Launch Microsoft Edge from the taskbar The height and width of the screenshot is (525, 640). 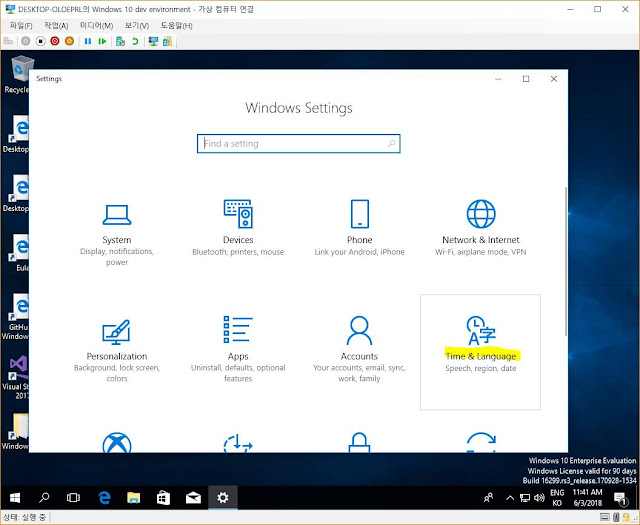(x=104, y=498)
